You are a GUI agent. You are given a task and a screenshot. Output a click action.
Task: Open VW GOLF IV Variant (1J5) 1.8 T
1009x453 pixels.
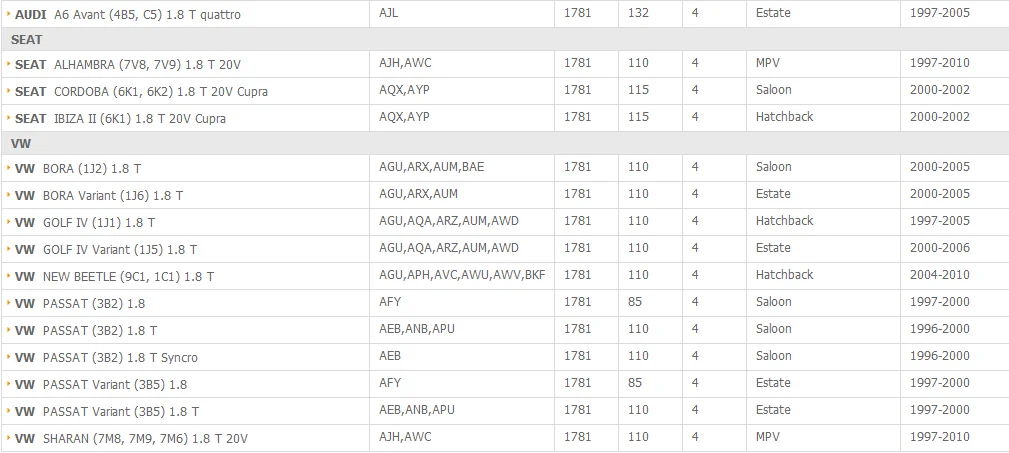[106, 250]
